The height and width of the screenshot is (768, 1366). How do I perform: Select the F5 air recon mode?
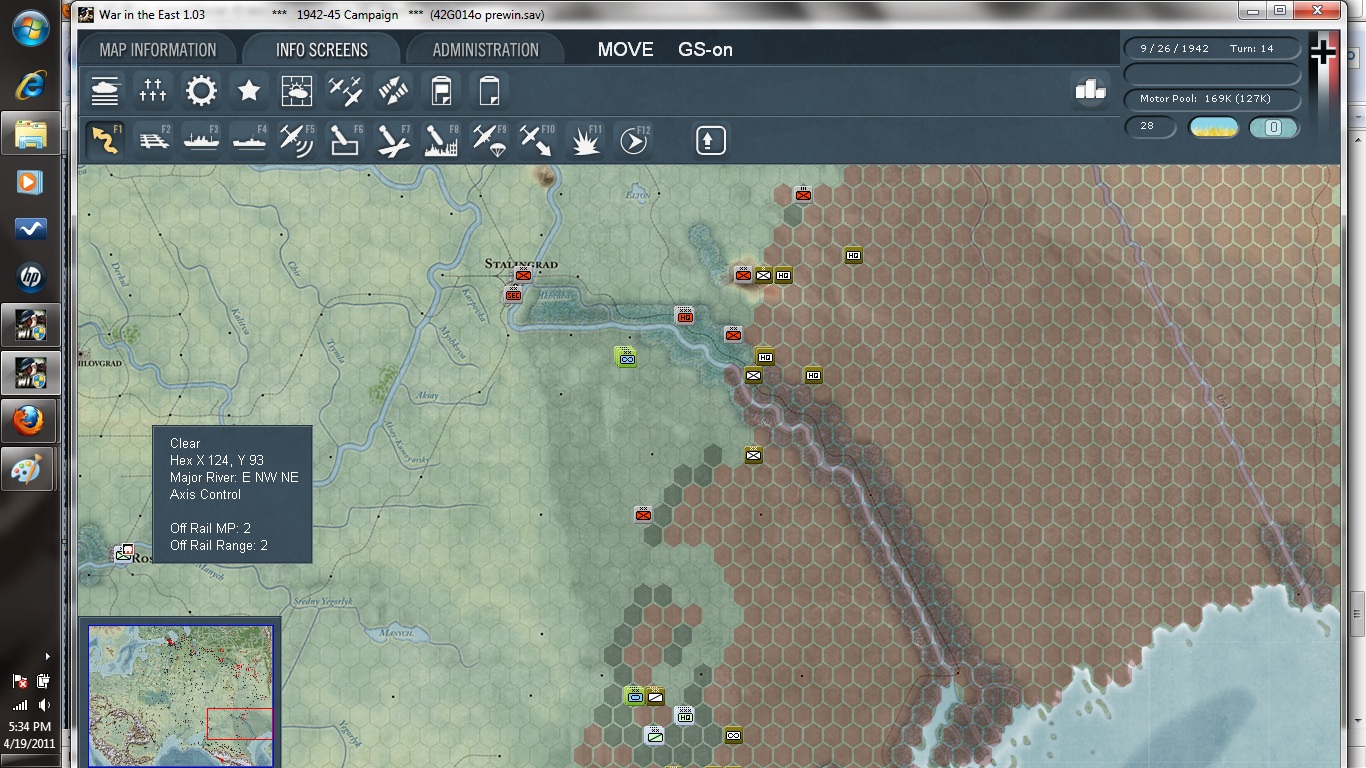point(297,140)
